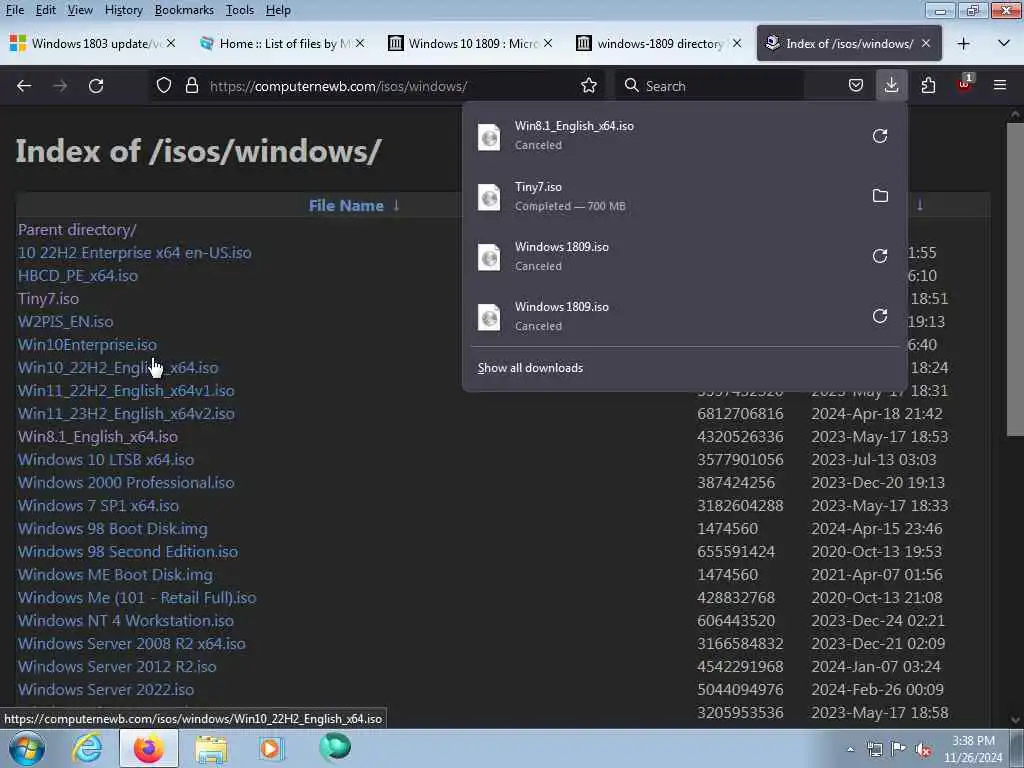Go back to the previous page
1024x768 pixels.
click(x=24, y=86)
